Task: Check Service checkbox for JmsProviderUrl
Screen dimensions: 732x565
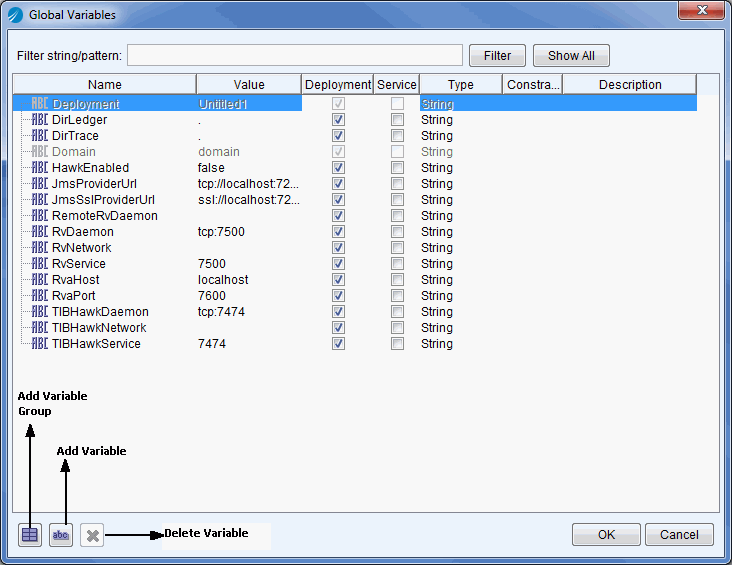Action: (x=397, y=184)
